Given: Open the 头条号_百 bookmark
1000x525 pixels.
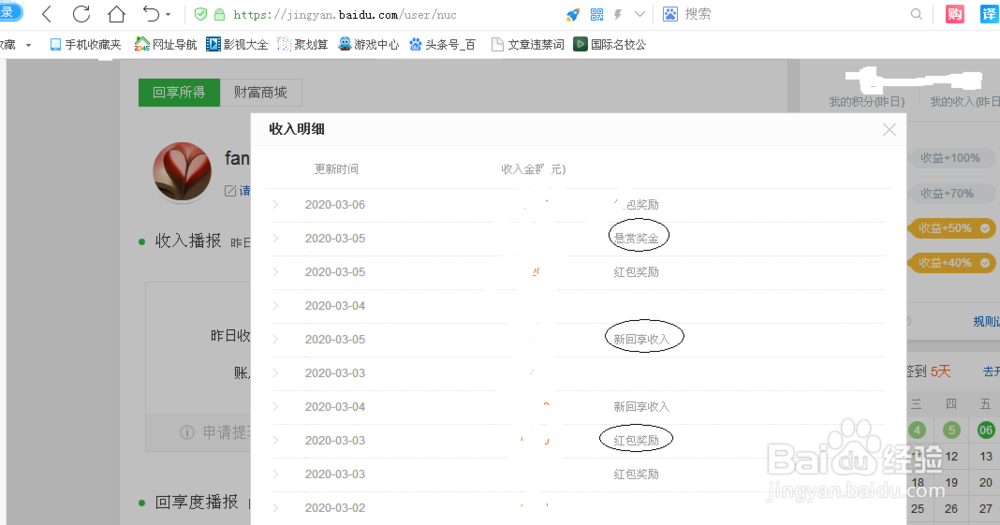Looking at the screenshot, I should (x=443, y=45).
